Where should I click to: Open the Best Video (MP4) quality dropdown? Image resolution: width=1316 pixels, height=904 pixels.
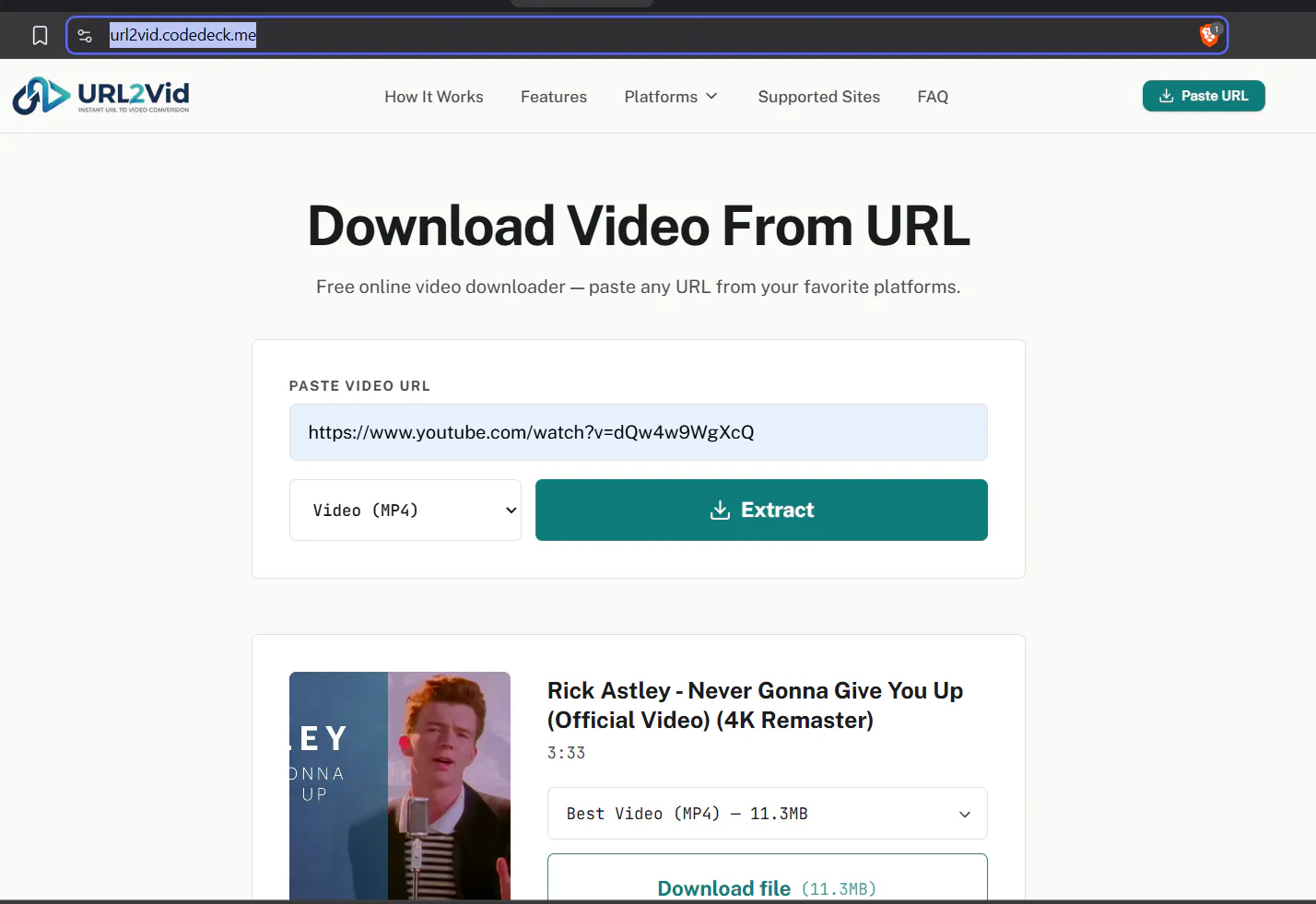click(768, 814)
